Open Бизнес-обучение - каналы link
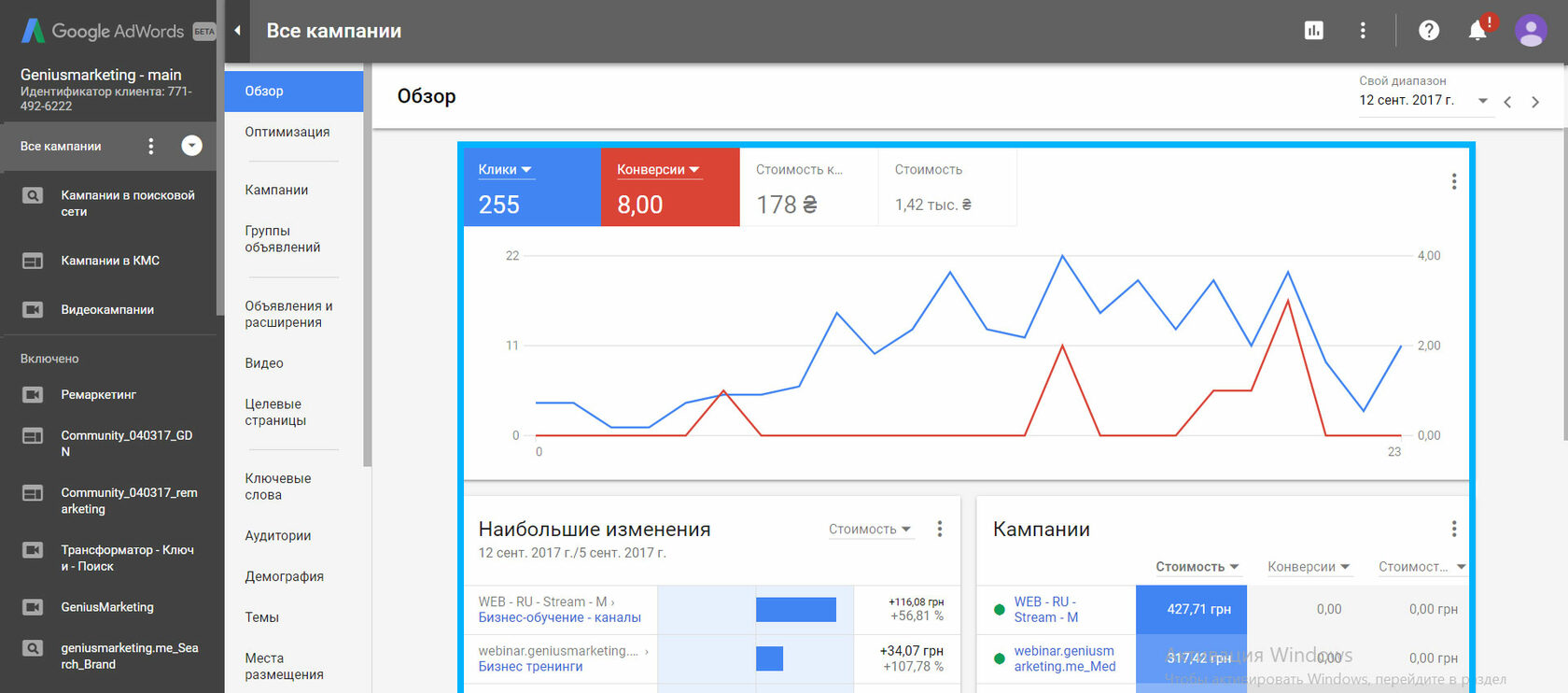This screenshot has height=693, width=1568. (x=560, y=617)
